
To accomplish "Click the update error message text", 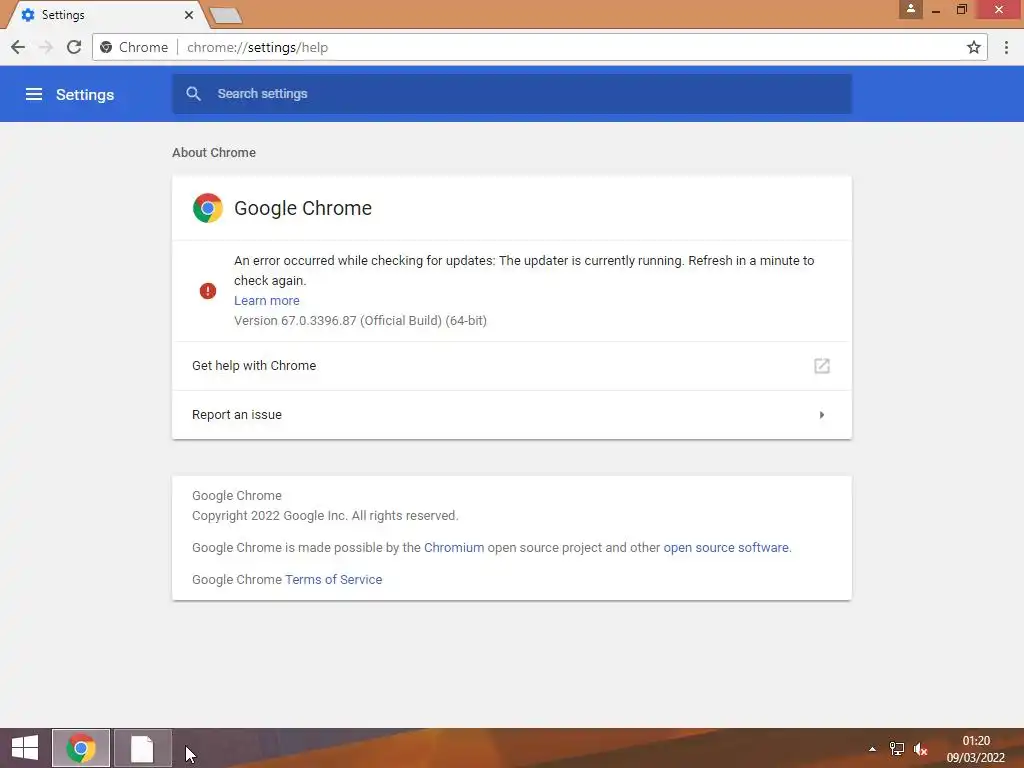I will tap(524, 270).
